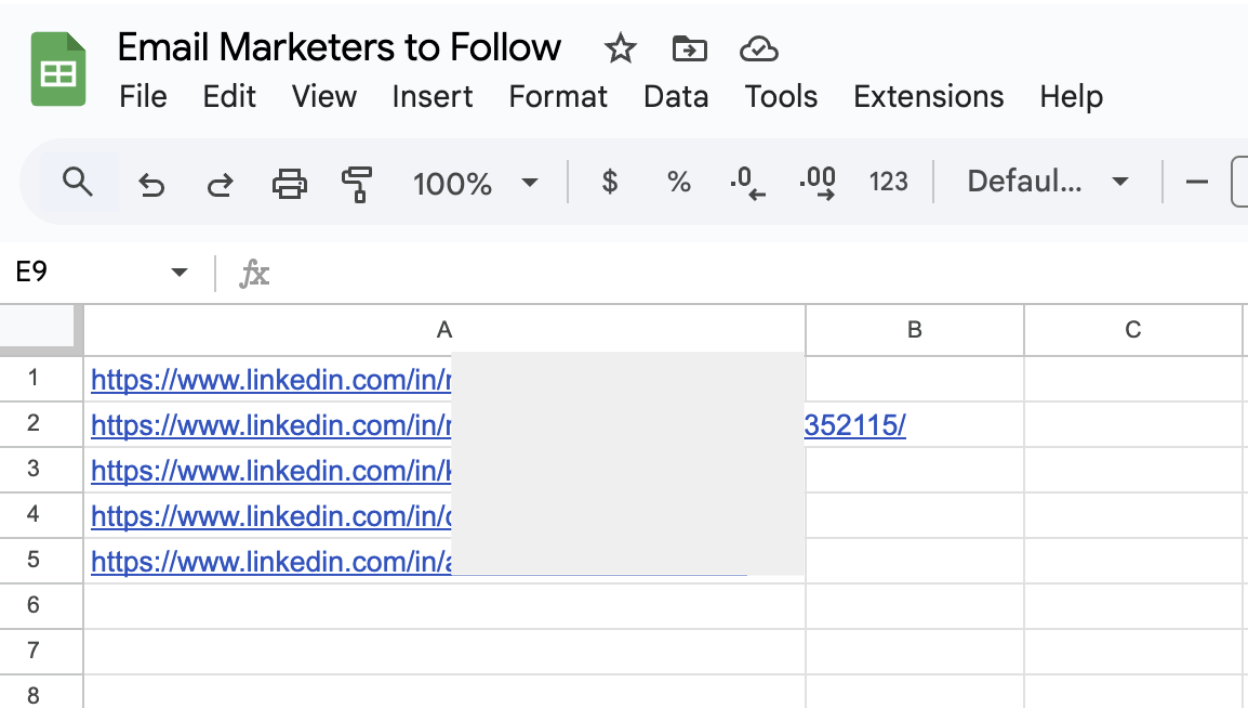This screenshot has width=1250, height=718.
Task: Click the Move to folder icon
Action: pyautogui.click(x=689, y=48)
